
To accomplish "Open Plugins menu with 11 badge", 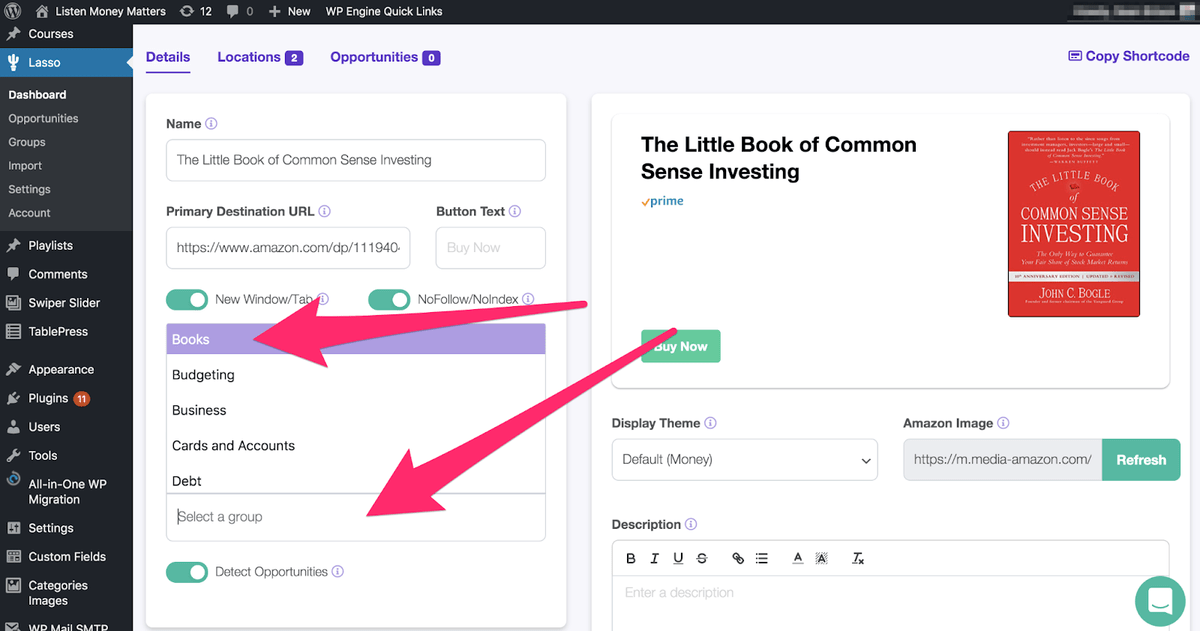I will pos(48,398).
